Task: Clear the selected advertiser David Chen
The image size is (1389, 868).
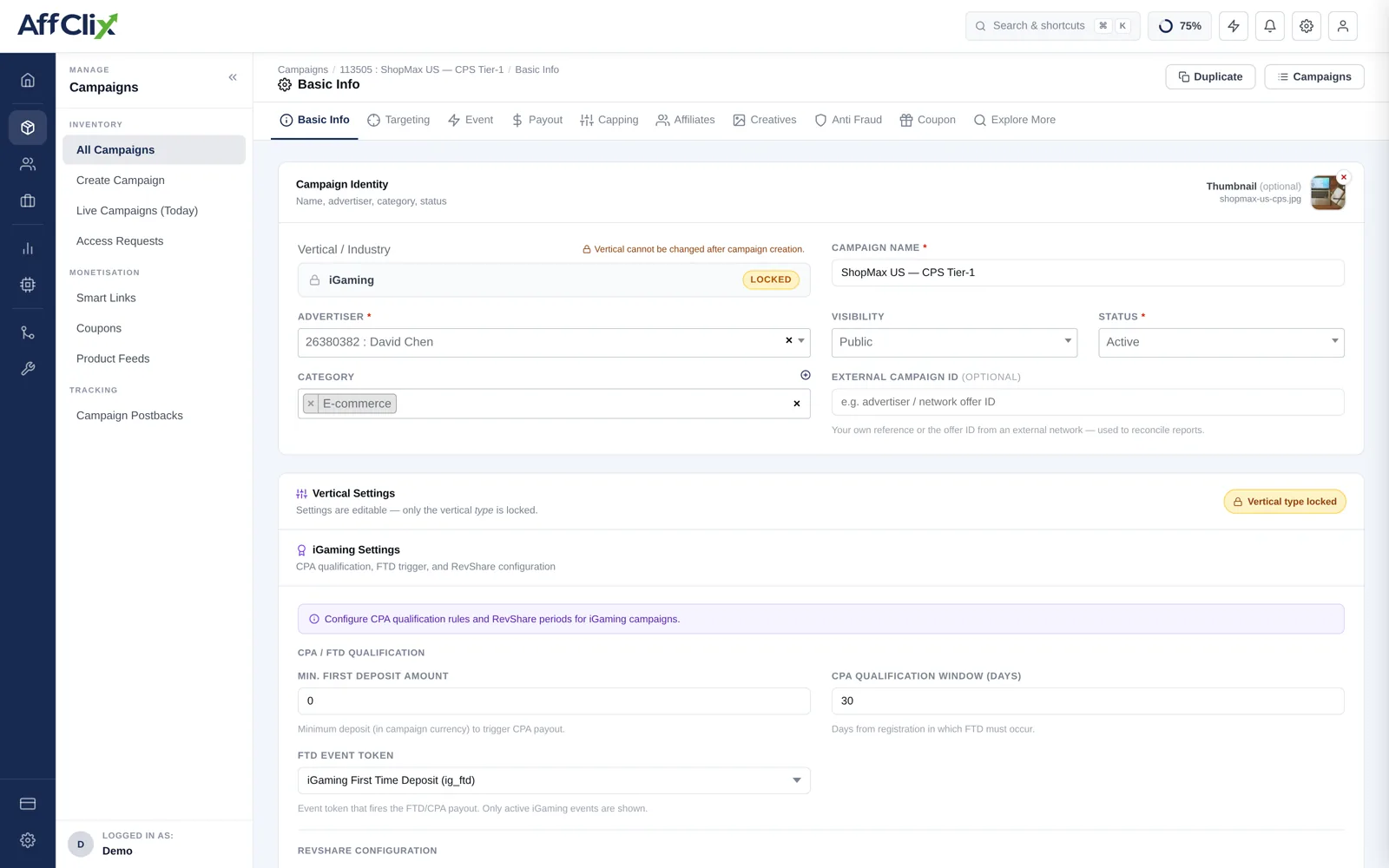Action: [x=788, y=340]
